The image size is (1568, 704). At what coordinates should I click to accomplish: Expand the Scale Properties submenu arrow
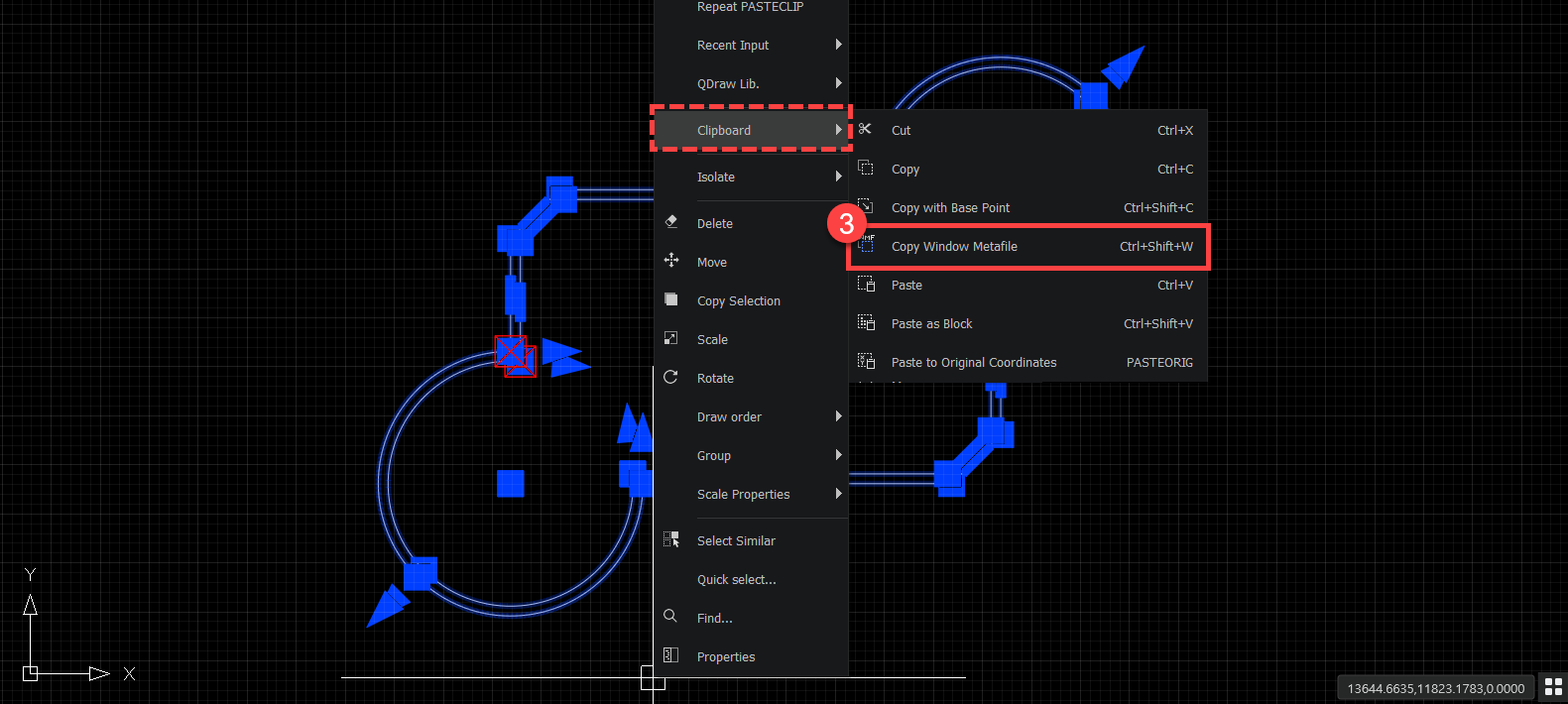(x=838, y=494)
